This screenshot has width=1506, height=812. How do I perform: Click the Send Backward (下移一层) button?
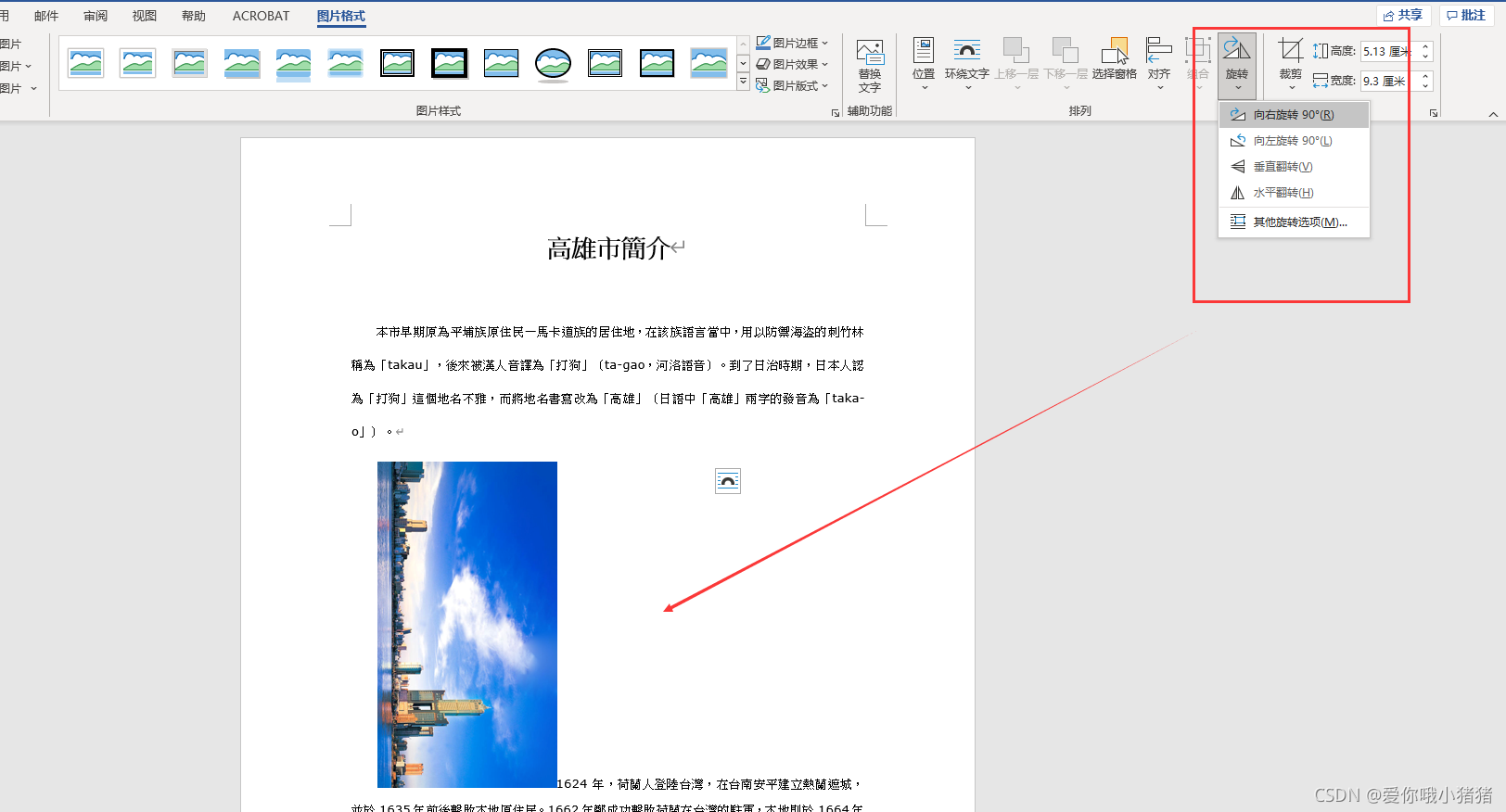[x=1066, y=63]
